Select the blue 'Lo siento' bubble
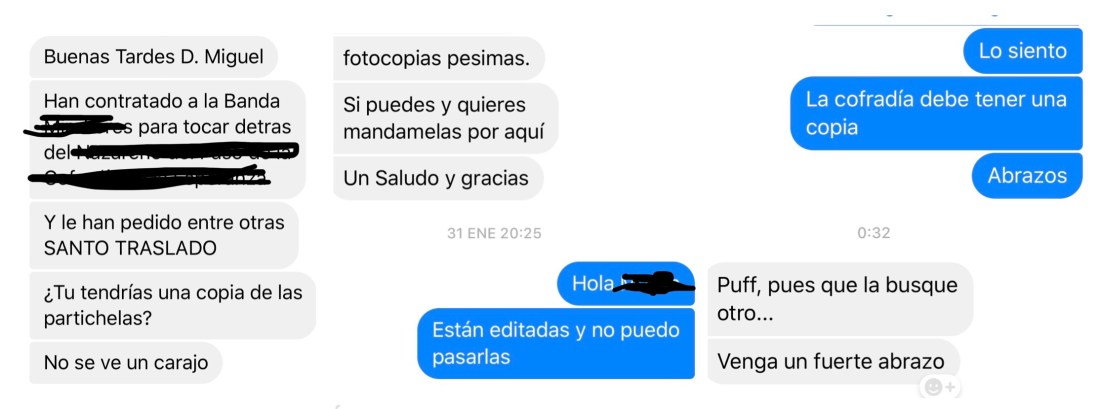Image resolution: width=1100 pixels, height=409 pixels. [x=1023, y=51]
